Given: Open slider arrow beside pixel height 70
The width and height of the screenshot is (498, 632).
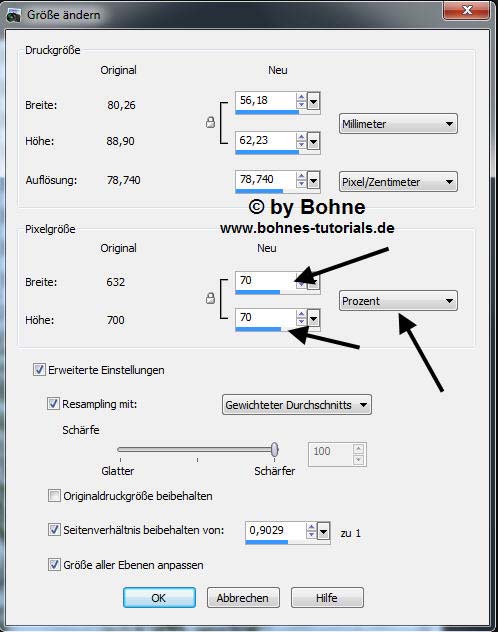Looking at the screenshot, I should pyautogui.click(x=313, y=318).
